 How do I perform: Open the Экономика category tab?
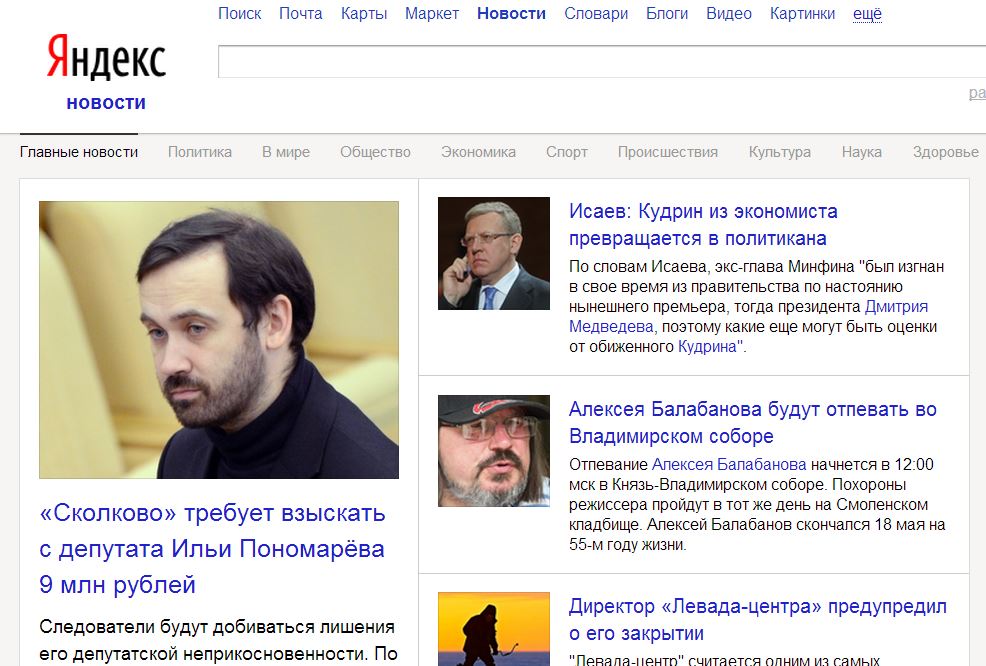(x=479, y=152)
